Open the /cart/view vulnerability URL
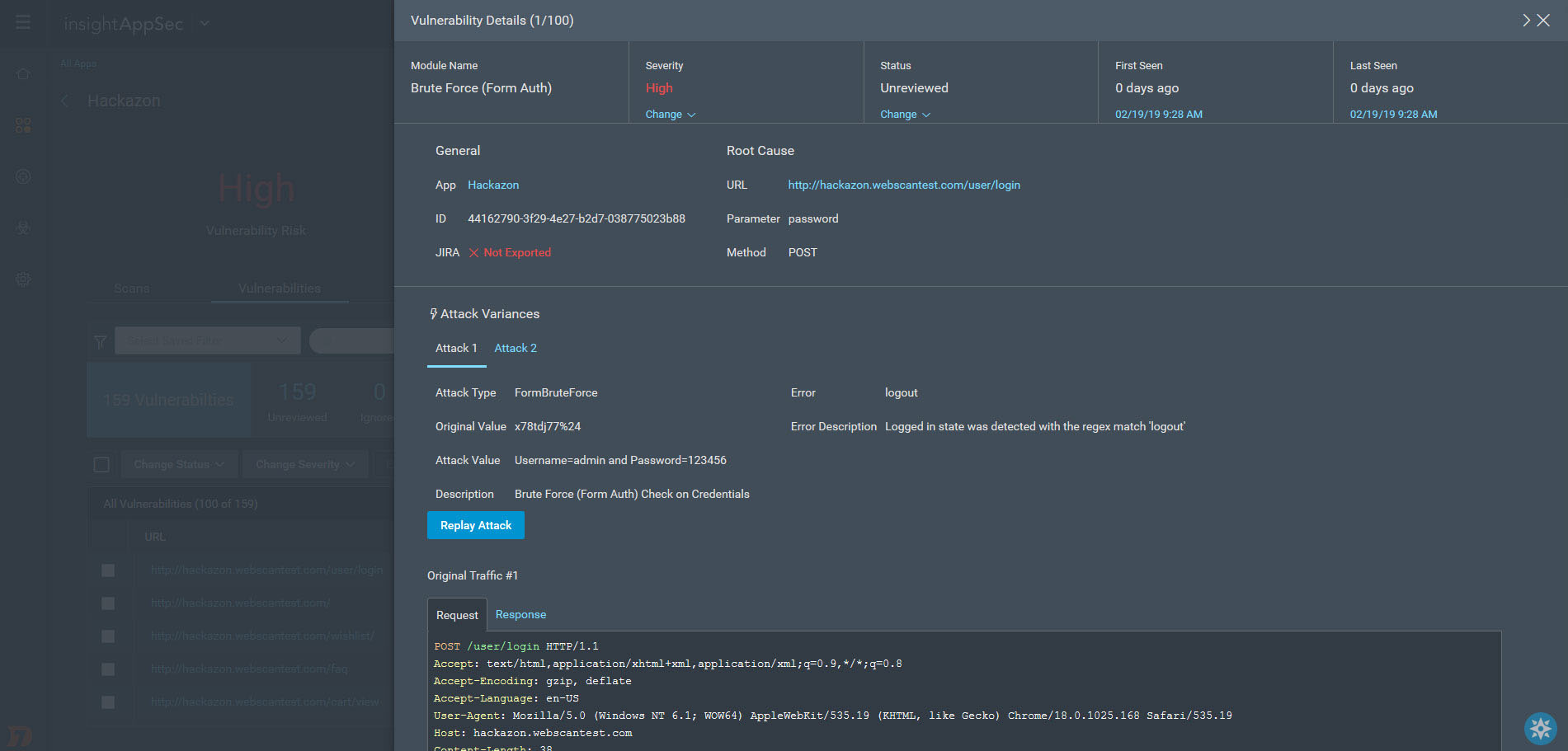Viewport: 1568px width, 751px height. tap(265, 702)
